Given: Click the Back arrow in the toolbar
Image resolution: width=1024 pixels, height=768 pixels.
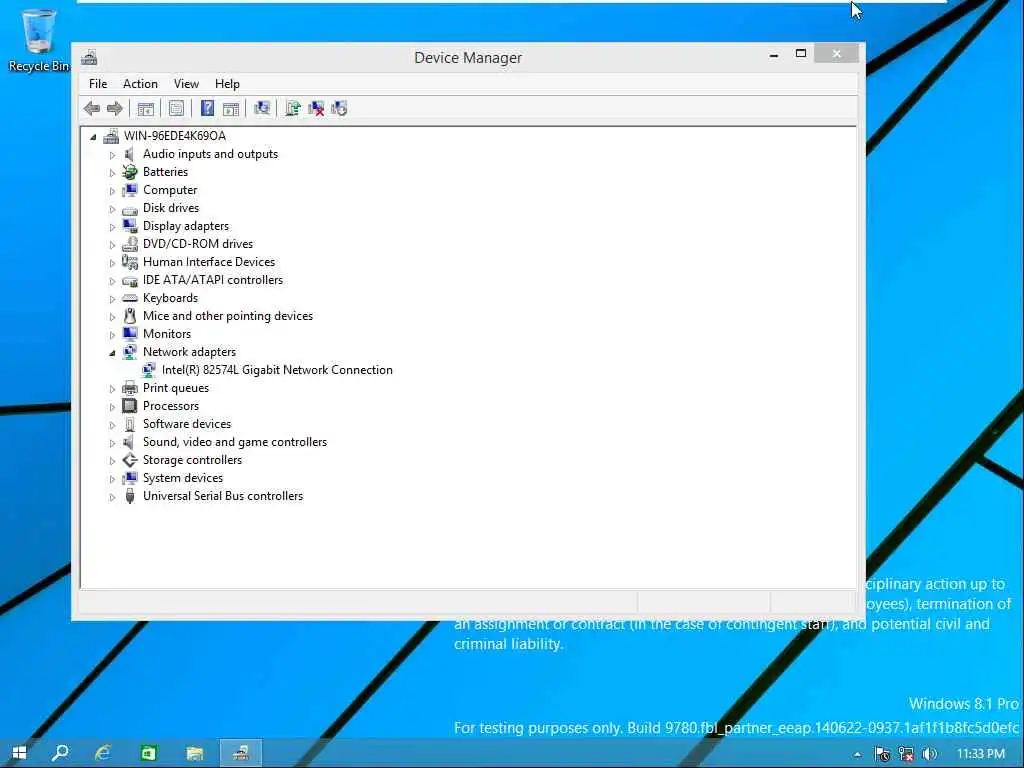Looking at the screenshot, I should 92,108.
